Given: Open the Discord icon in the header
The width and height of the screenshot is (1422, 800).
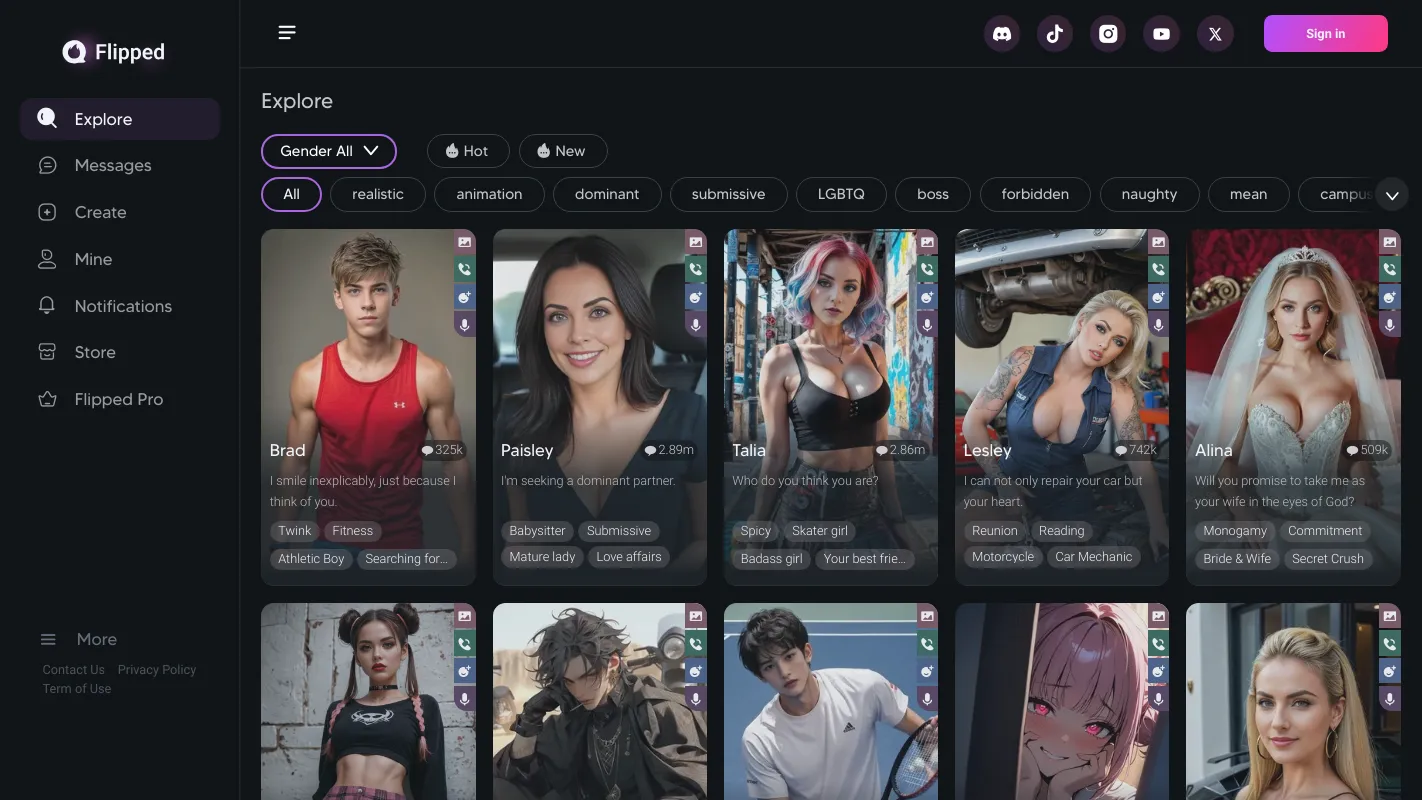Looking at the screenshot, I should [x=1001, y=33].
